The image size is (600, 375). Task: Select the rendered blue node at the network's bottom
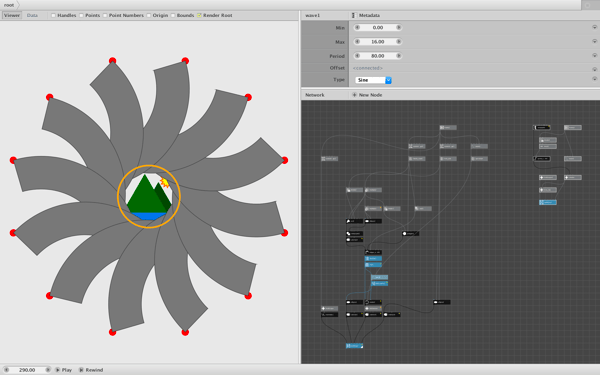click(354, 346)
